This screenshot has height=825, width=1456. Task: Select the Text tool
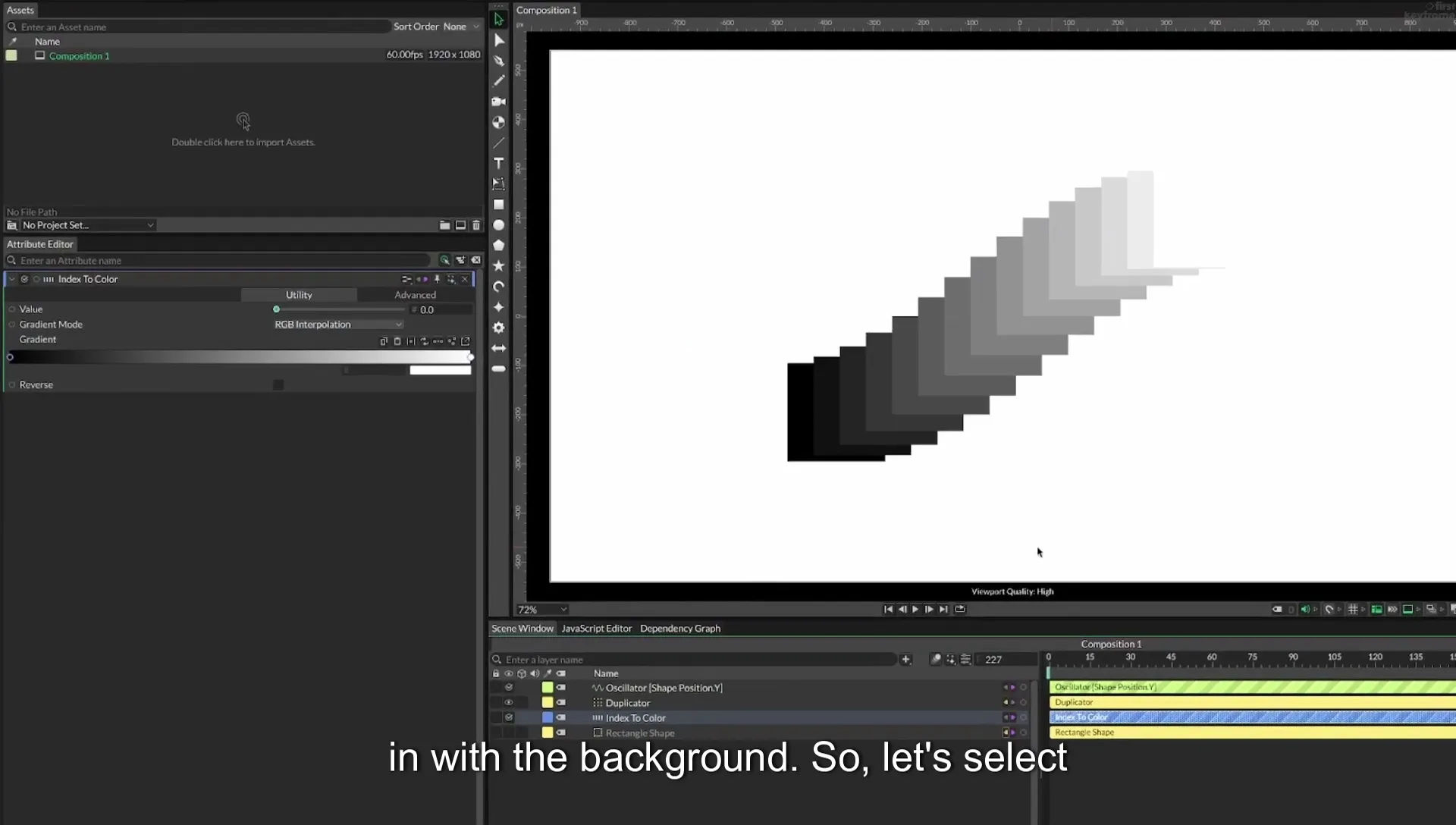coord(498,163)
